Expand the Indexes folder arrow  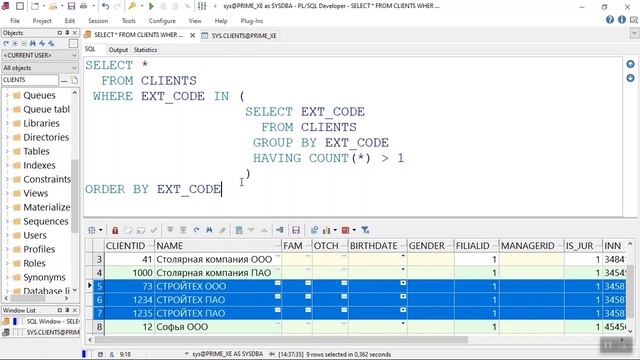click(x=7, y=165)
